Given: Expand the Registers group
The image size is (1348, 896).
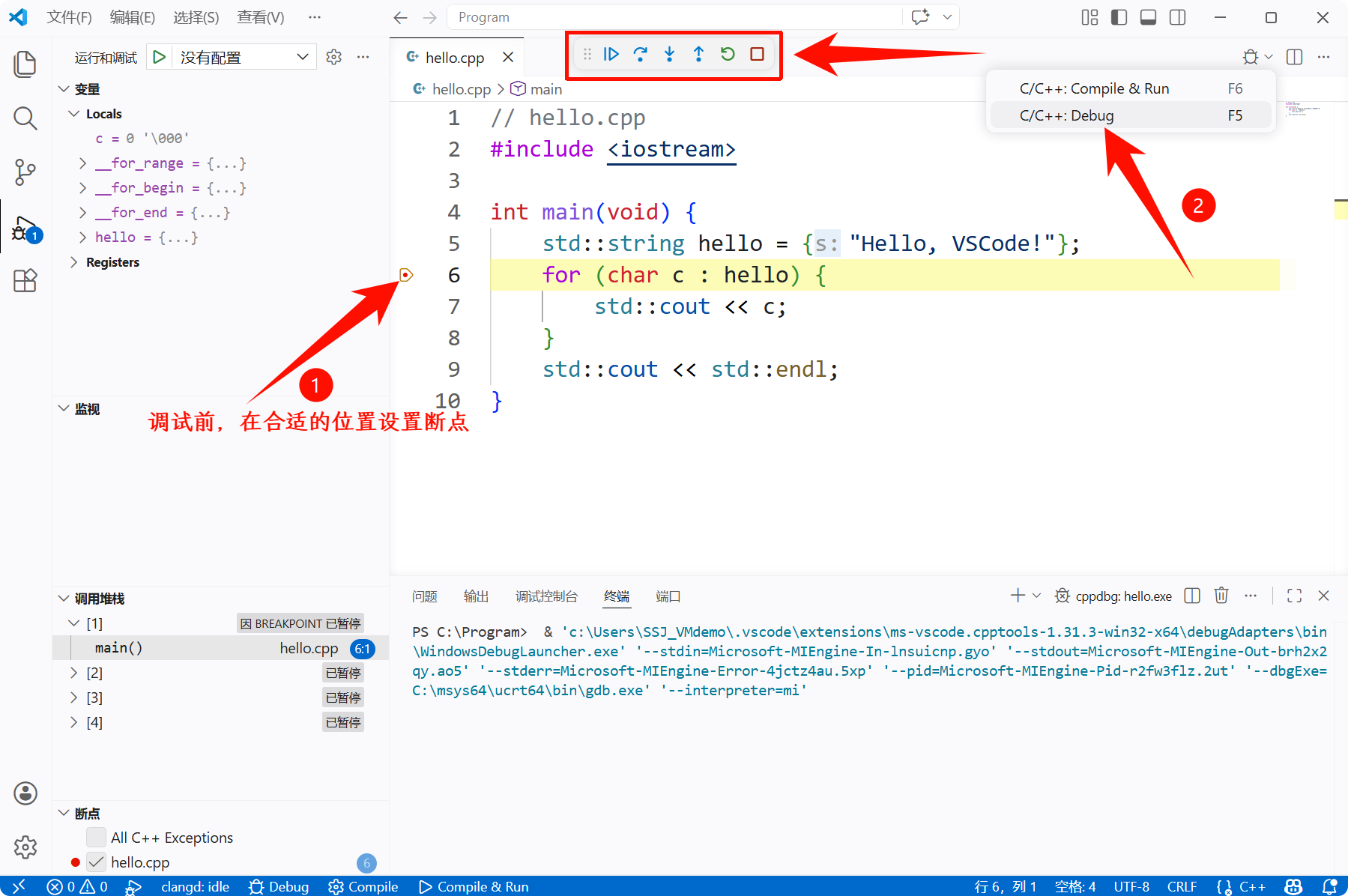Looking at the screenshot, I should coord(73,262).
